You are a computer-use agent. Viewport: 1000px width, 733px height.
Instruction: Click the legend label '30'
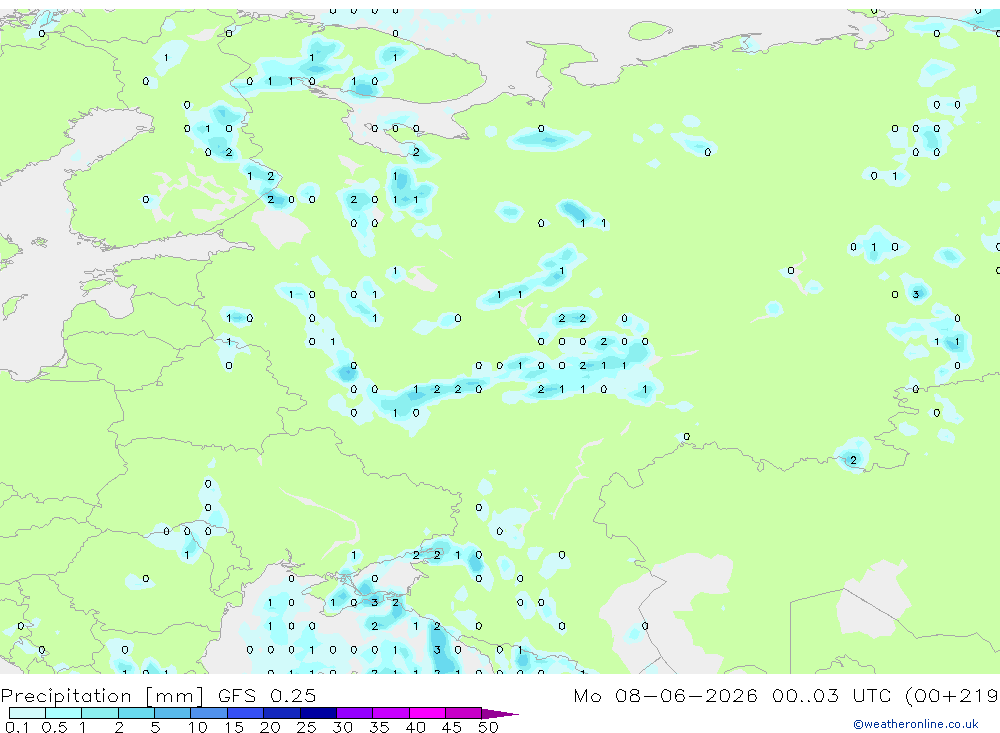coord(343,727)
